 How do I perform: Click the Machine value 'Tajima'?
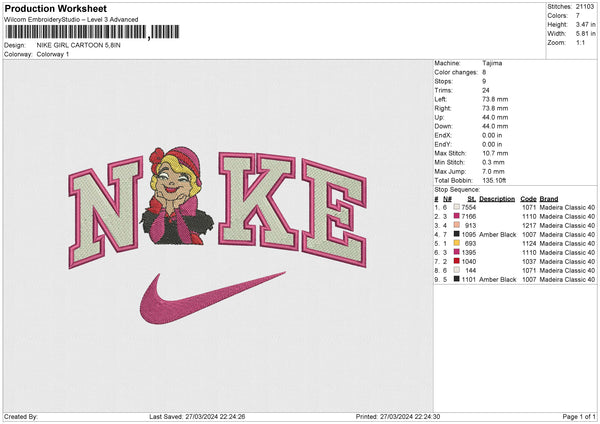(x=492, y=63)
